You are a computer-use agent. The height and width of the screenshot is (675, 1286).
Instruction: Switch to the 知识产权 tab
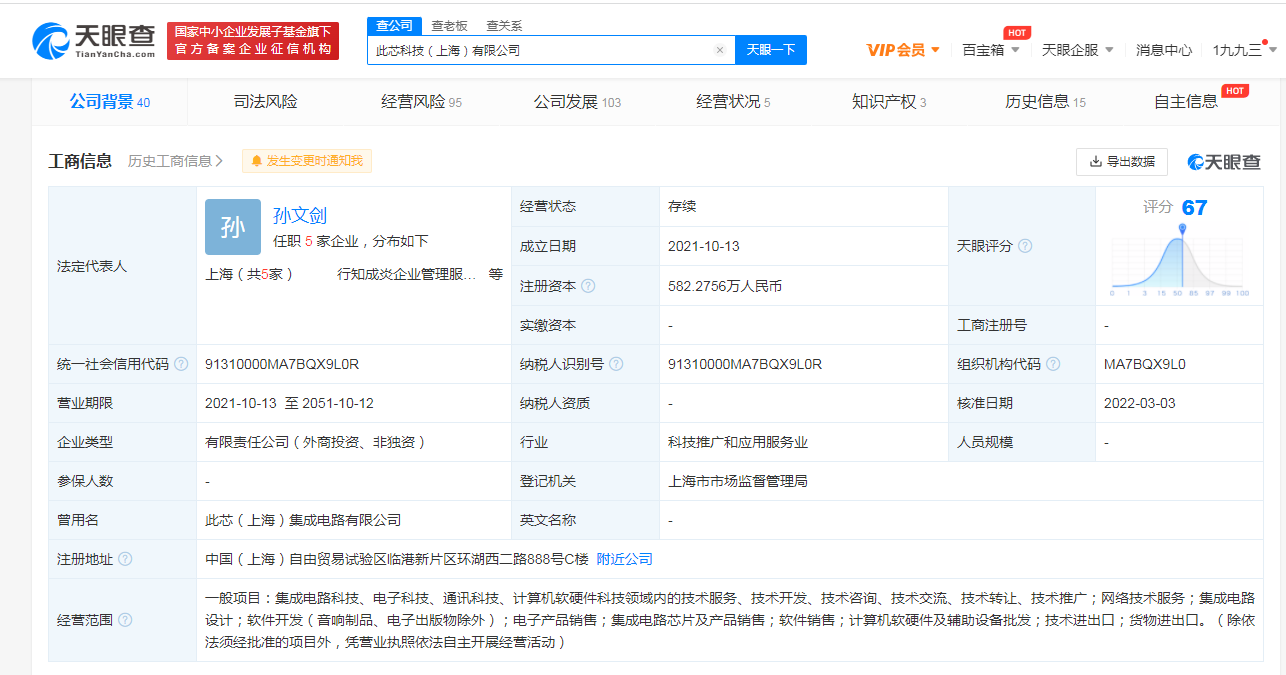(889, 102)
